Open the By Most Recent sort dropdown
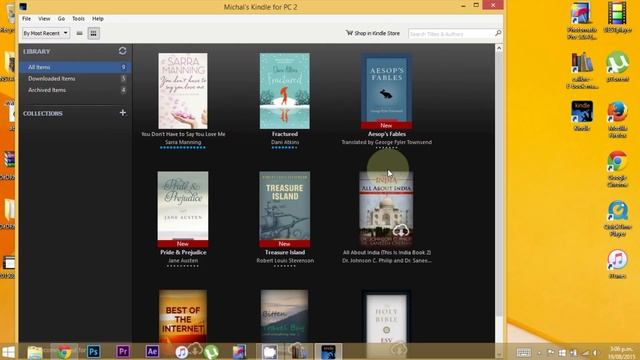Viewport: 640px width, 360px height. pos(46,33)
